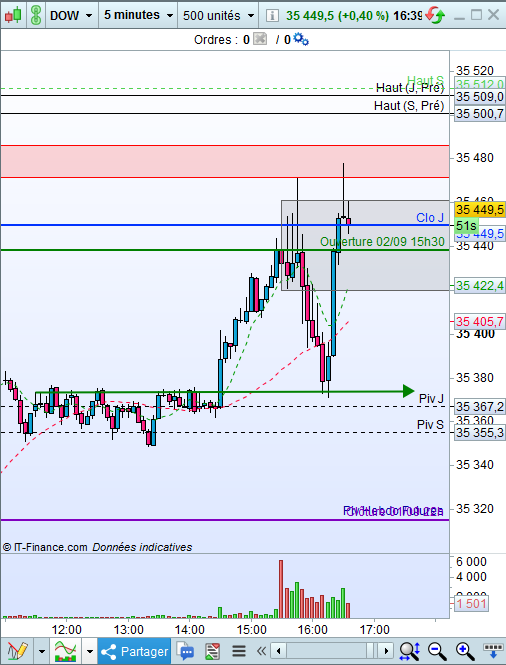Select the Clo J blue line label
This screenshot has width=506, height=665.
click(x=430, y=218)
